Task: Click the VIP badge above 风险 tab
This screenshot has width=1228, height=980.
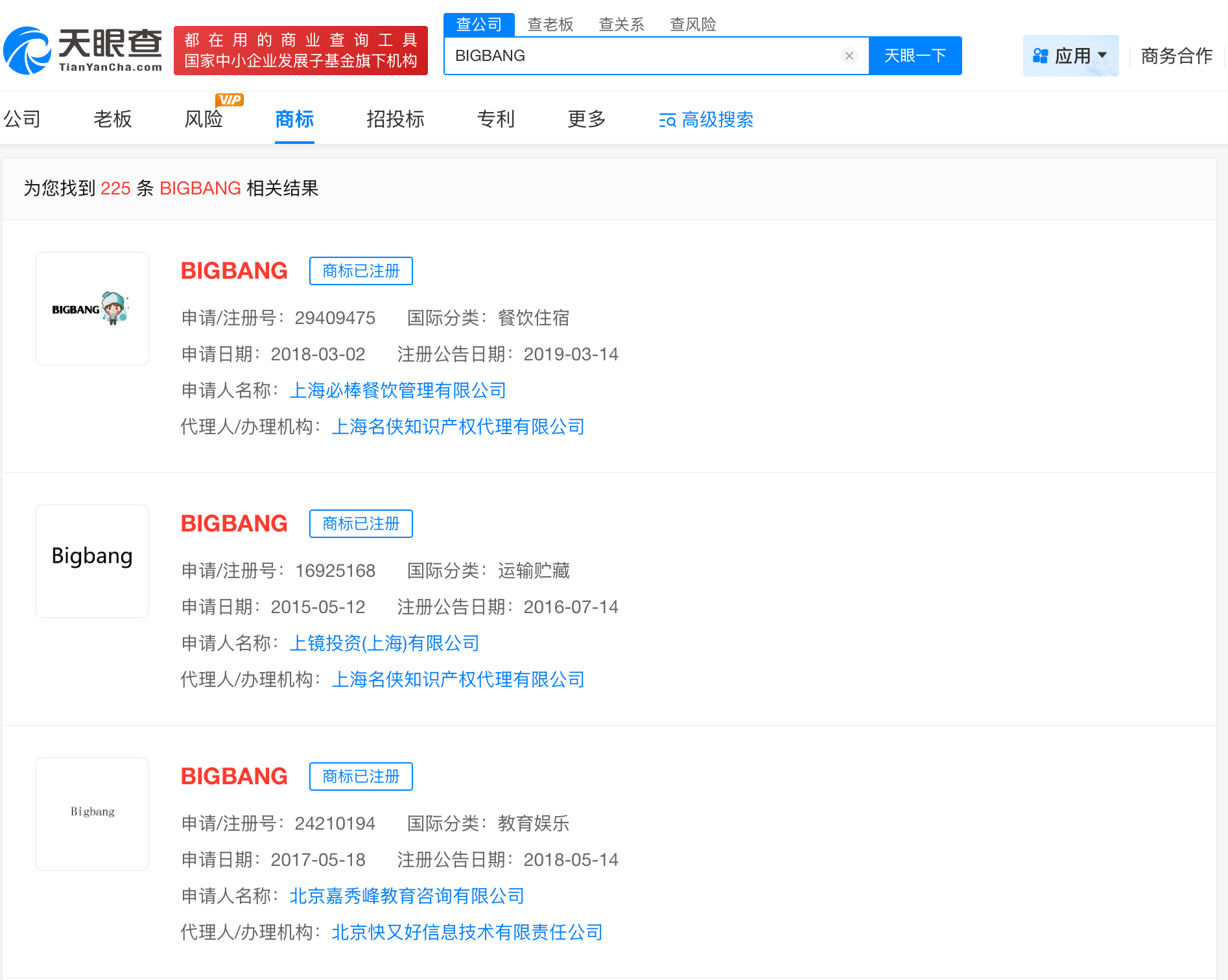Action: [x=229, y=99]
